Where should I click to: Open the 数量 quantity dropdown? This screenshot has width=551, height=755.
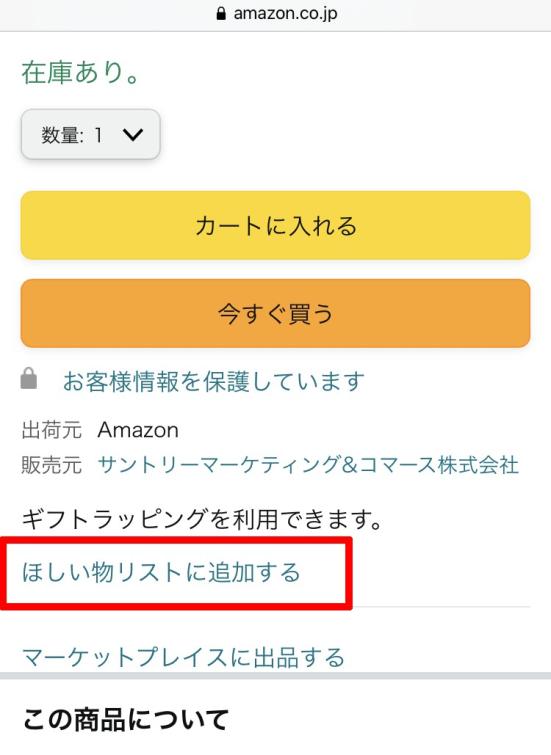(91, 134)
